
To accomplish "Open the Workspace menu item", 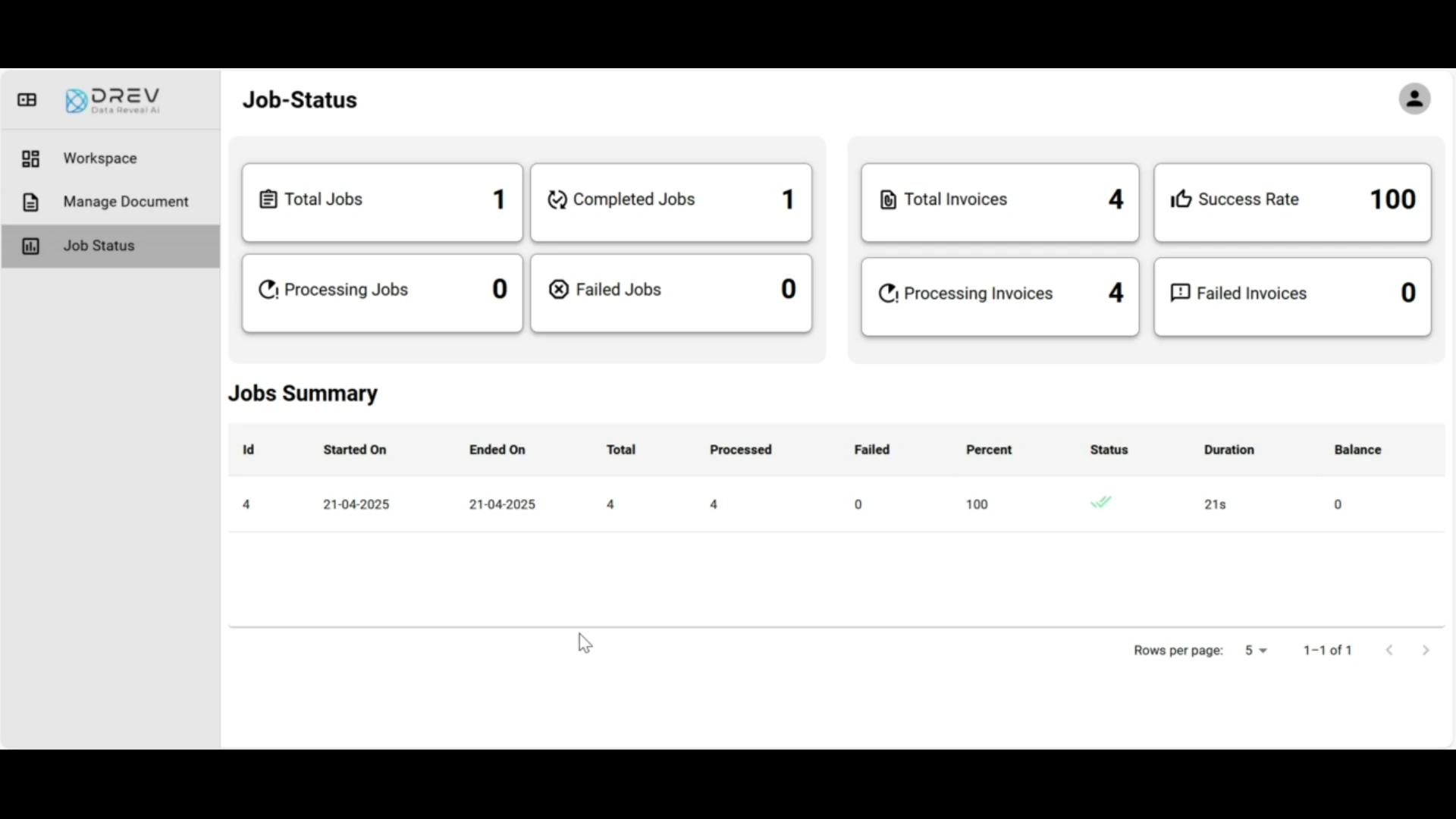I will coord(100,158).
